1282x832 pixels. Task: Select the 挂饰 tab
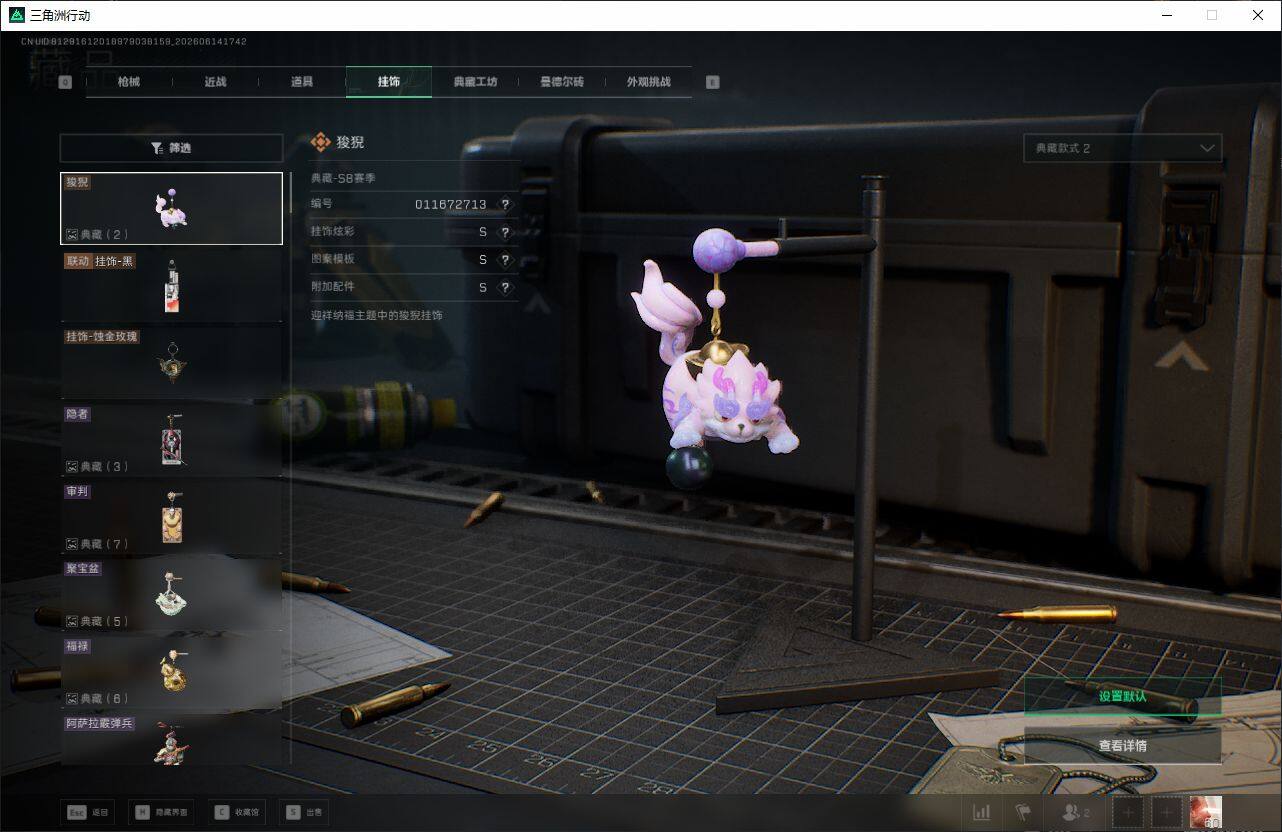389,82
